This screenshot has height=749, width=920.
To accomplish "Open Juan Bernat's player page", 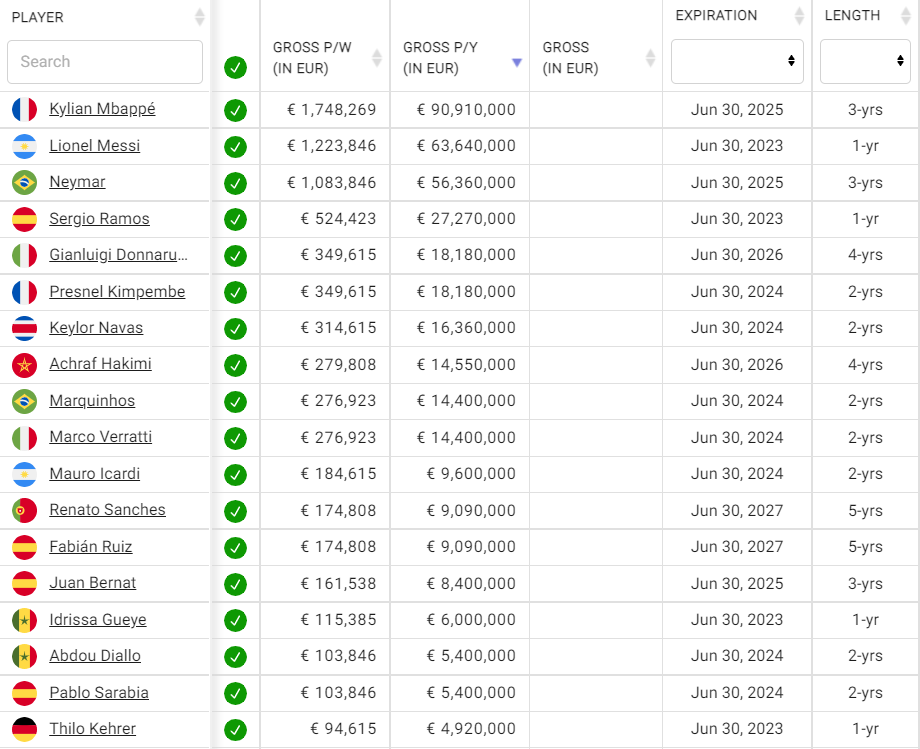I will pos(93,583).
